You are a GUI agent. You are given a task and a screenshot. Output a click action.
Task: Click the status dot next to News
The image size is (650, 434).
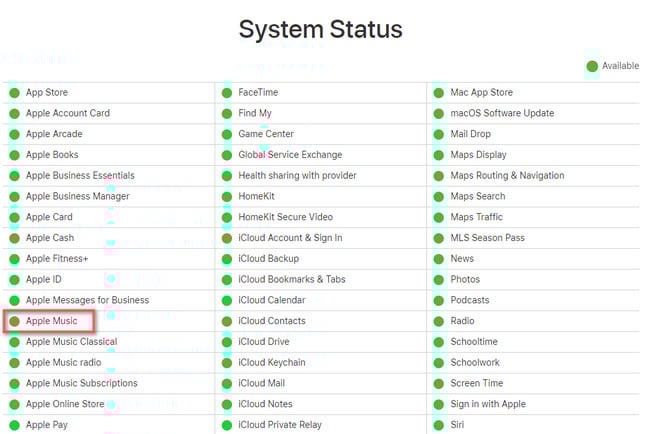click(x=439, y=259)
